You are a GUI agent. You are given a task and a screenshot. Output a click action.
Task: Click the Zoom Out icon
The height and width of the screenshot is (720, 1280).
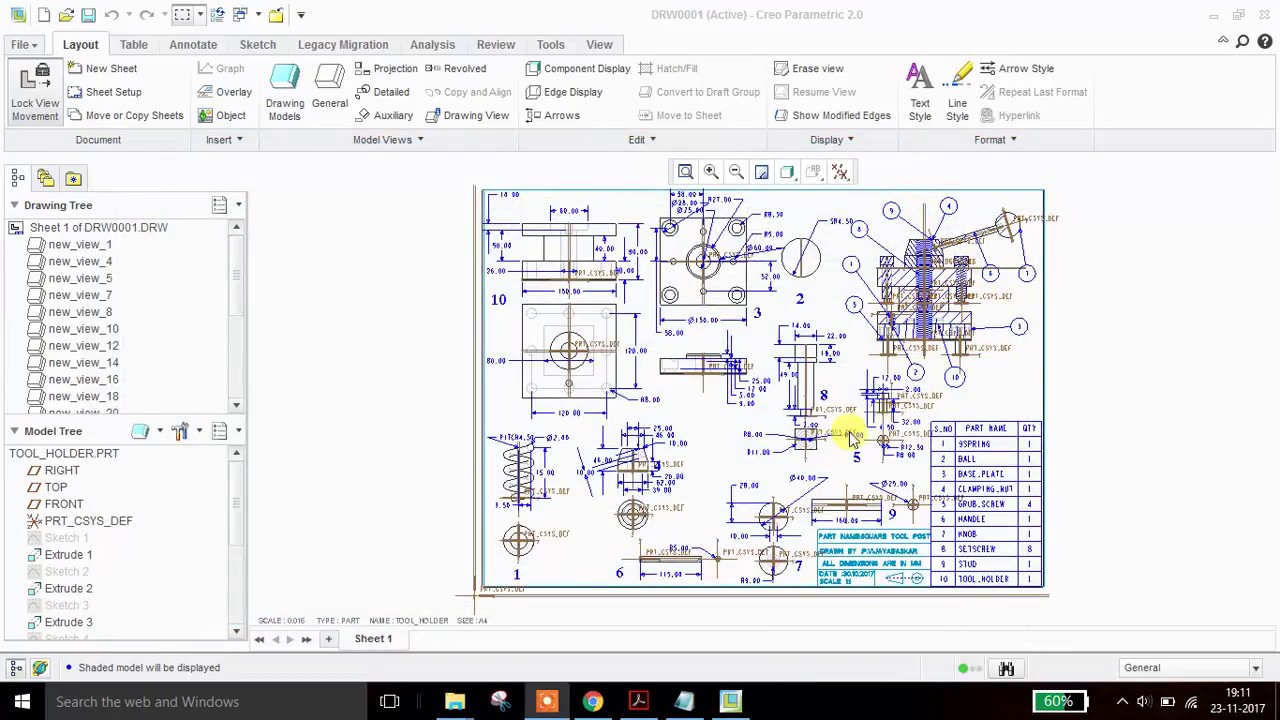point(736,172)
